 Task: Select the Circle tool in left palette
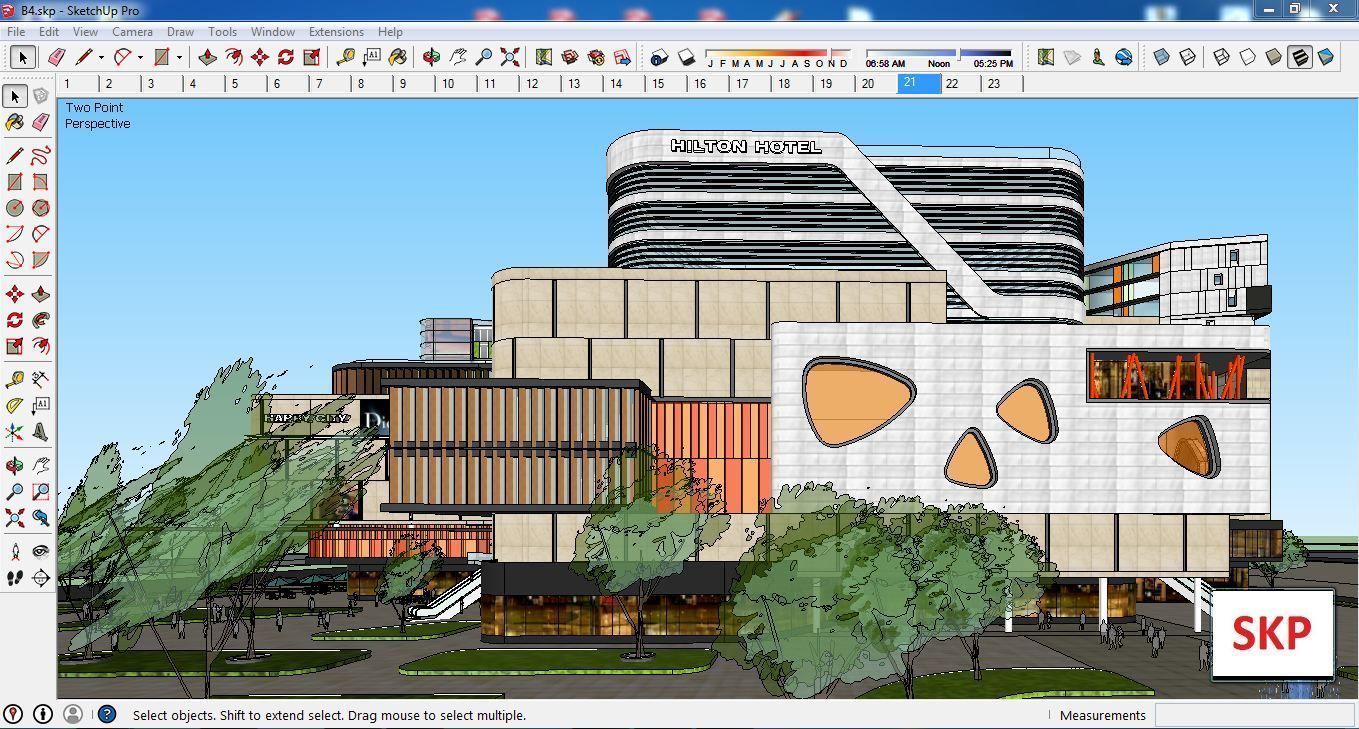point(14,208)
